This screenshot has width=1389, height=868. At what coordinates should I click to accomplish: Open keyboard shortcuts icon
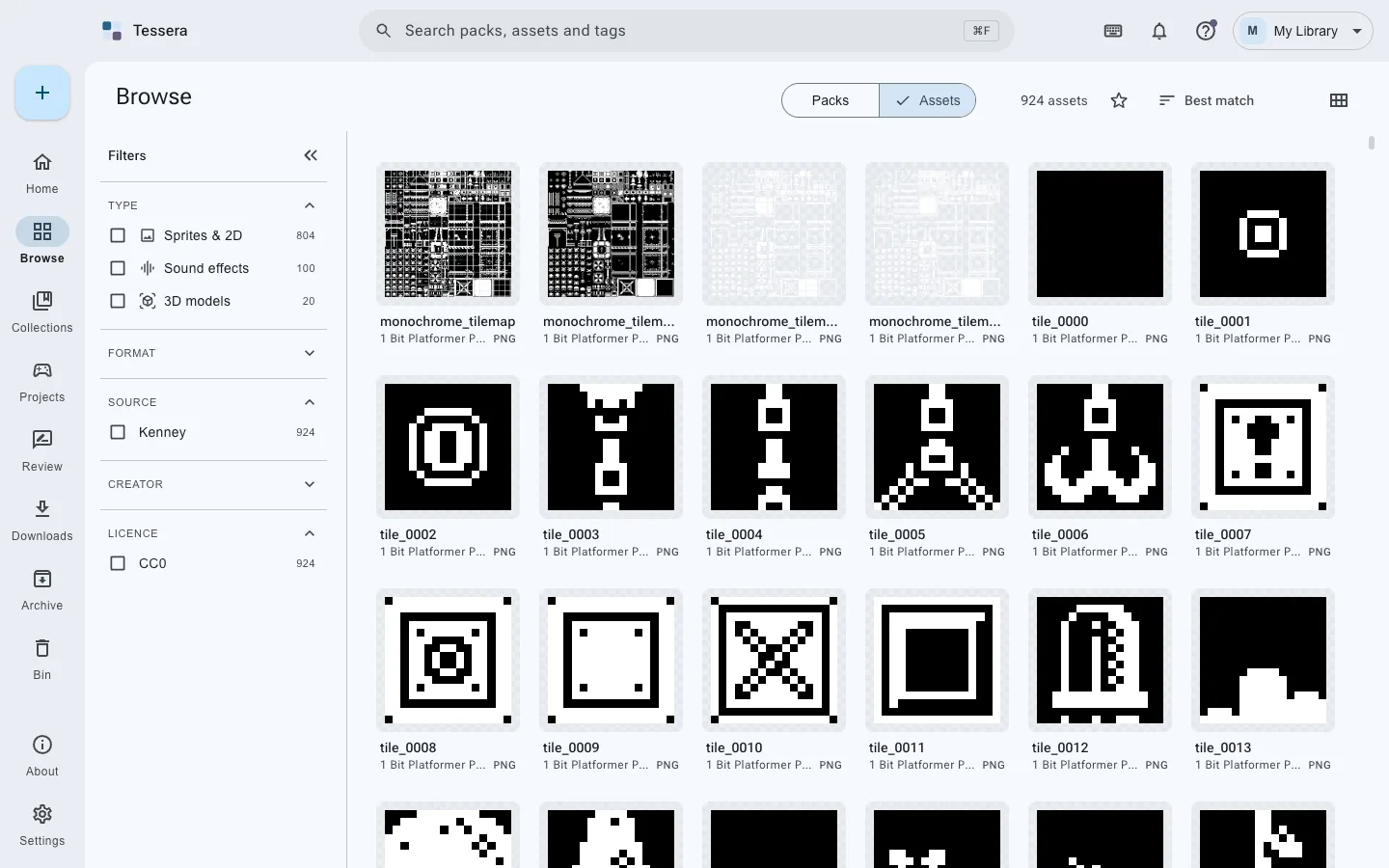(1113, 31)
